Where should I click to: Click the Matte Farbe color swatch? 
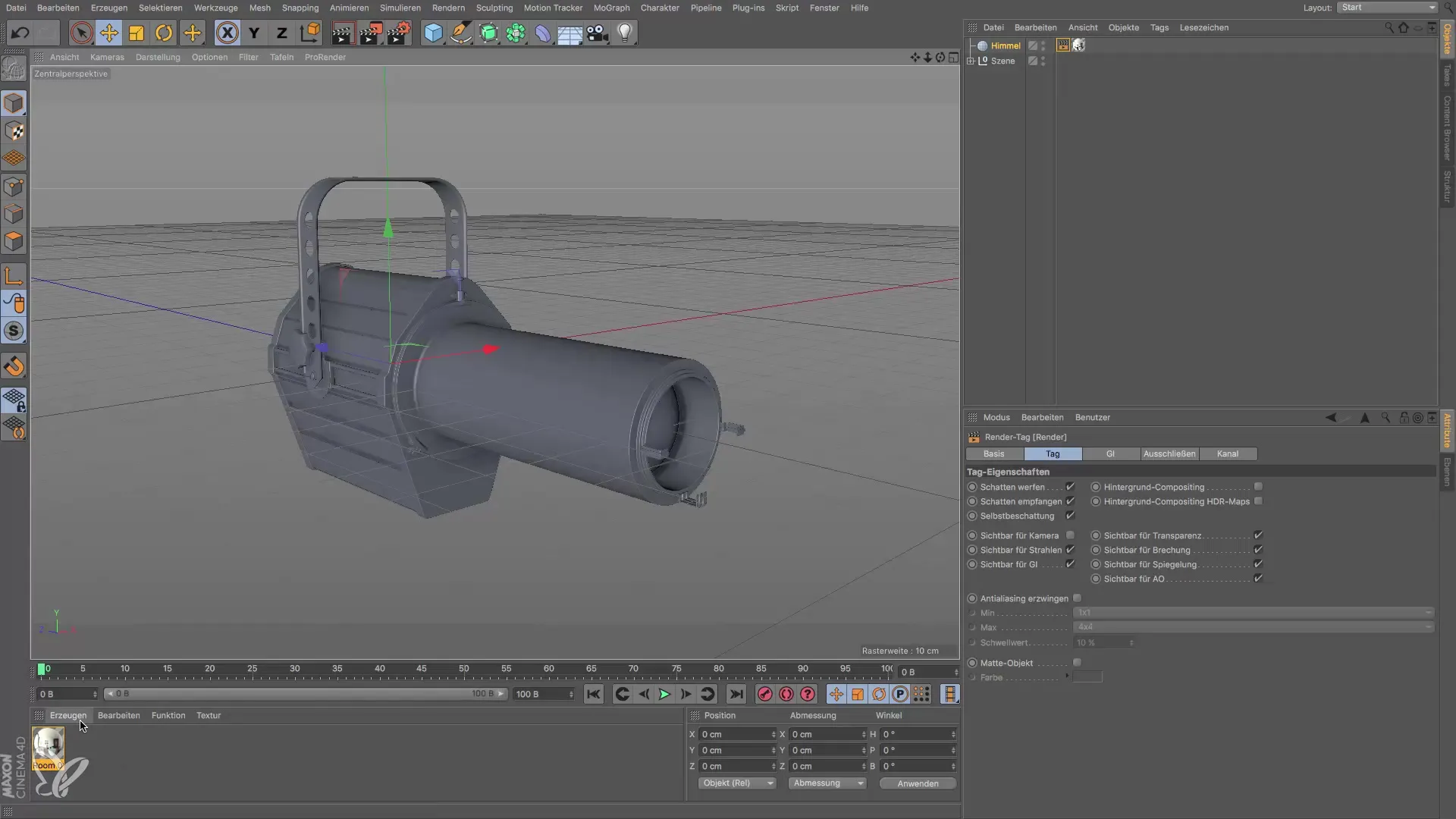pyautogui.click(x=1087, y=677)
